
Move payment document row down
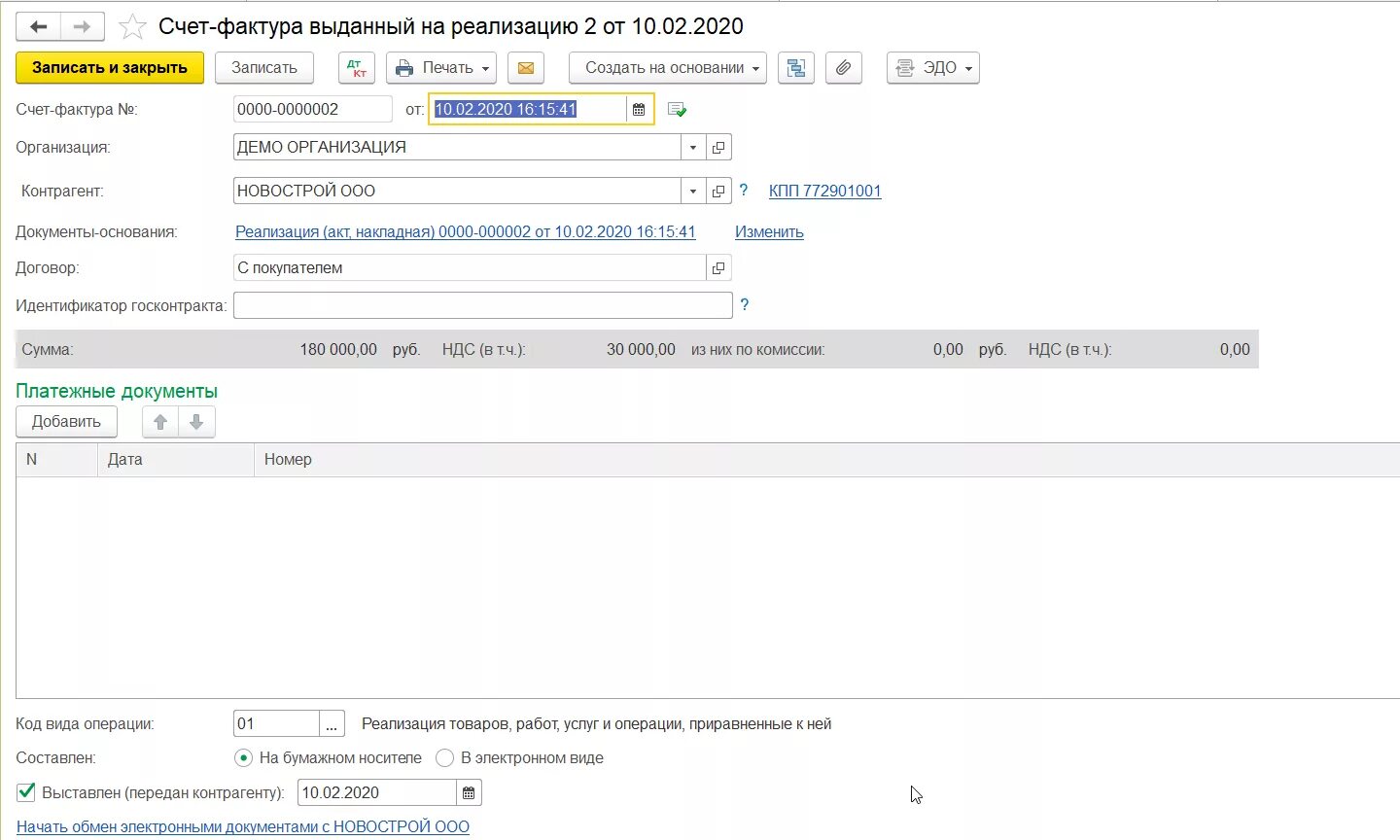pyautogui.click(x=196, y=422)
